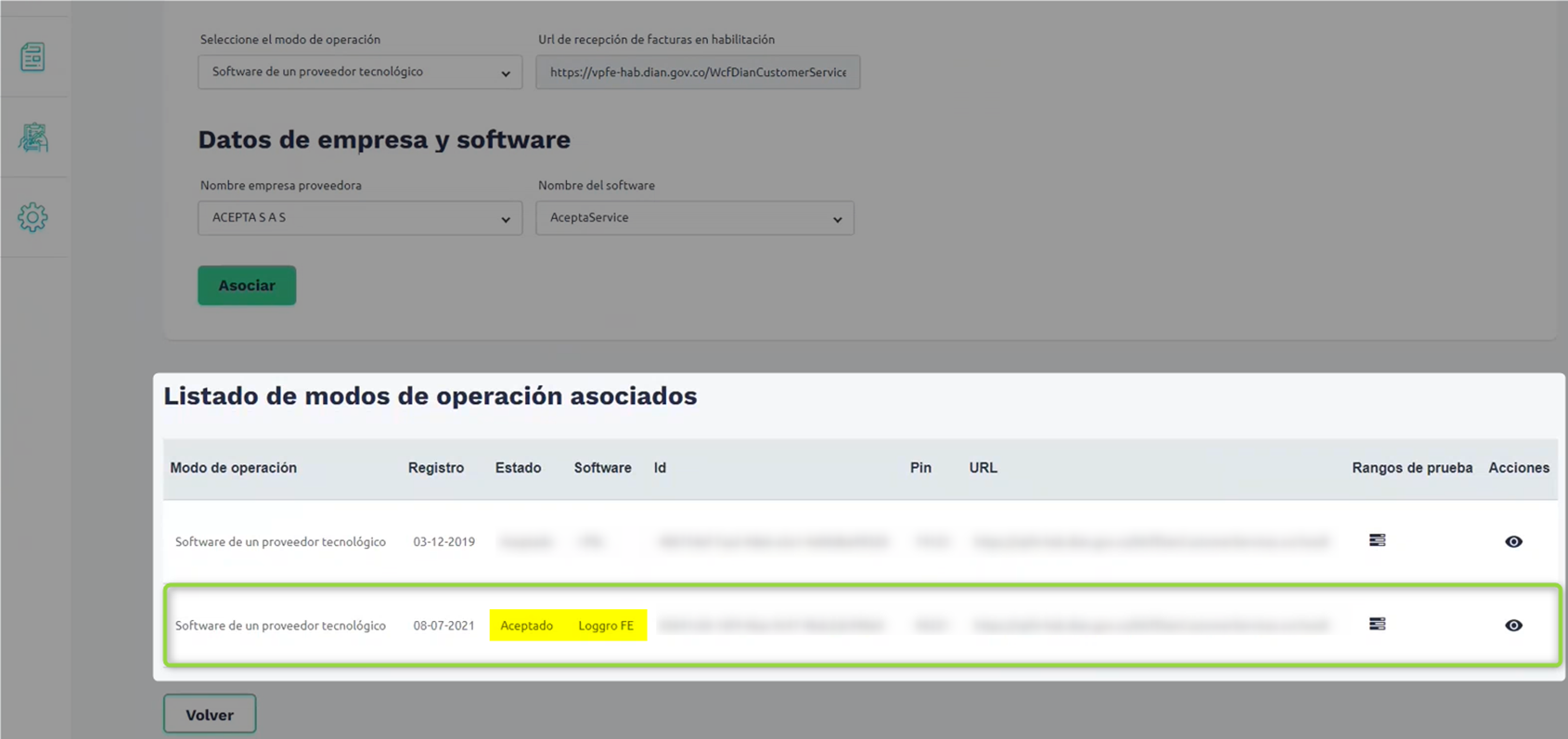Open the 'Nombre empresa proveedora' dropdown
Screen dimensions: 1568x739
pyautogui.click(x=360, y=218)
